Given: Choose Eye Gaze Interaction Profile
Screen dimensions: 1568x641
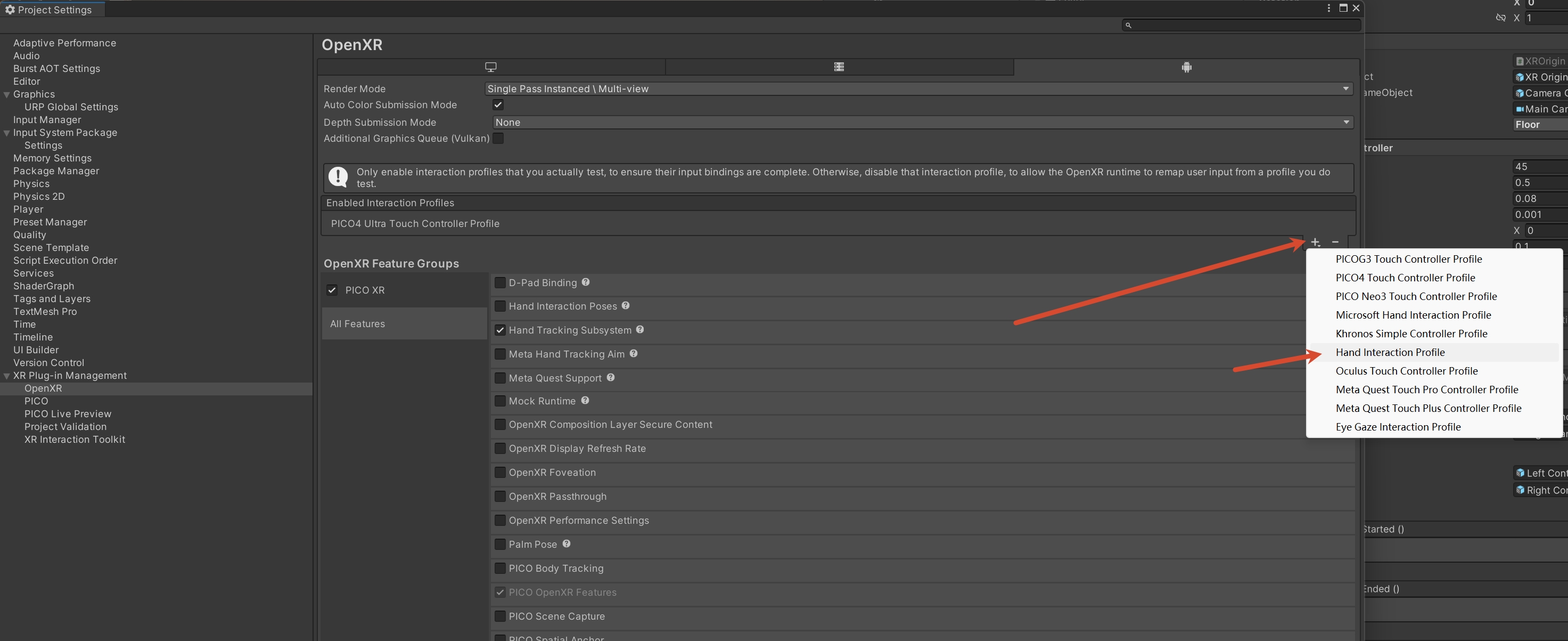Looking at the screenshot, I should coord(1433,427).
